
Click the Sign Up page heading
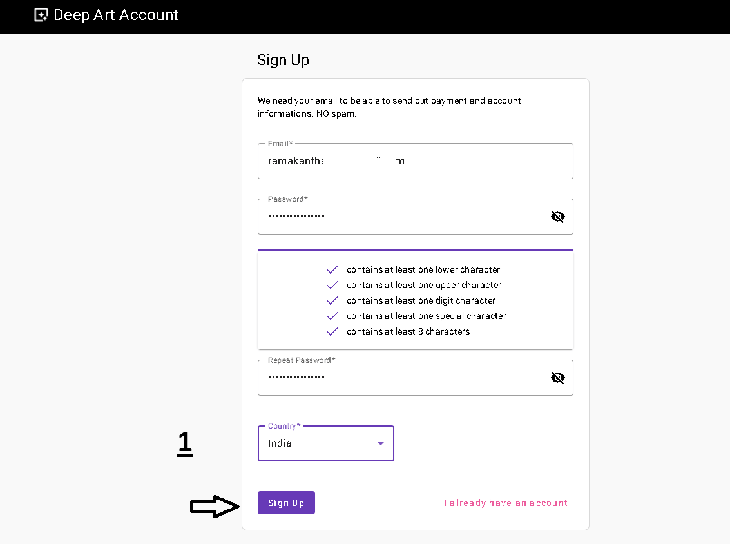coord(283,60)
